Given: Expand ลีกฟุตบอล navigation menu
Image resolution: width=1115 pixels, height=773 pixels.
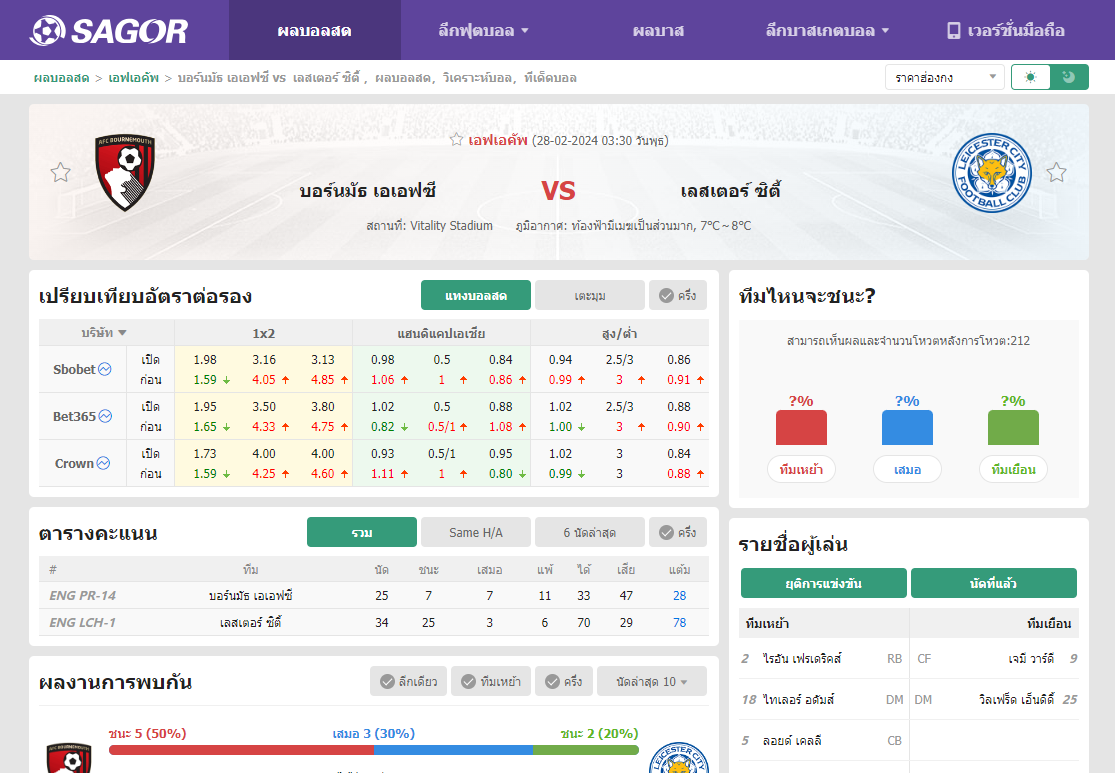Looking at the screenshot, I should [484, 31].
